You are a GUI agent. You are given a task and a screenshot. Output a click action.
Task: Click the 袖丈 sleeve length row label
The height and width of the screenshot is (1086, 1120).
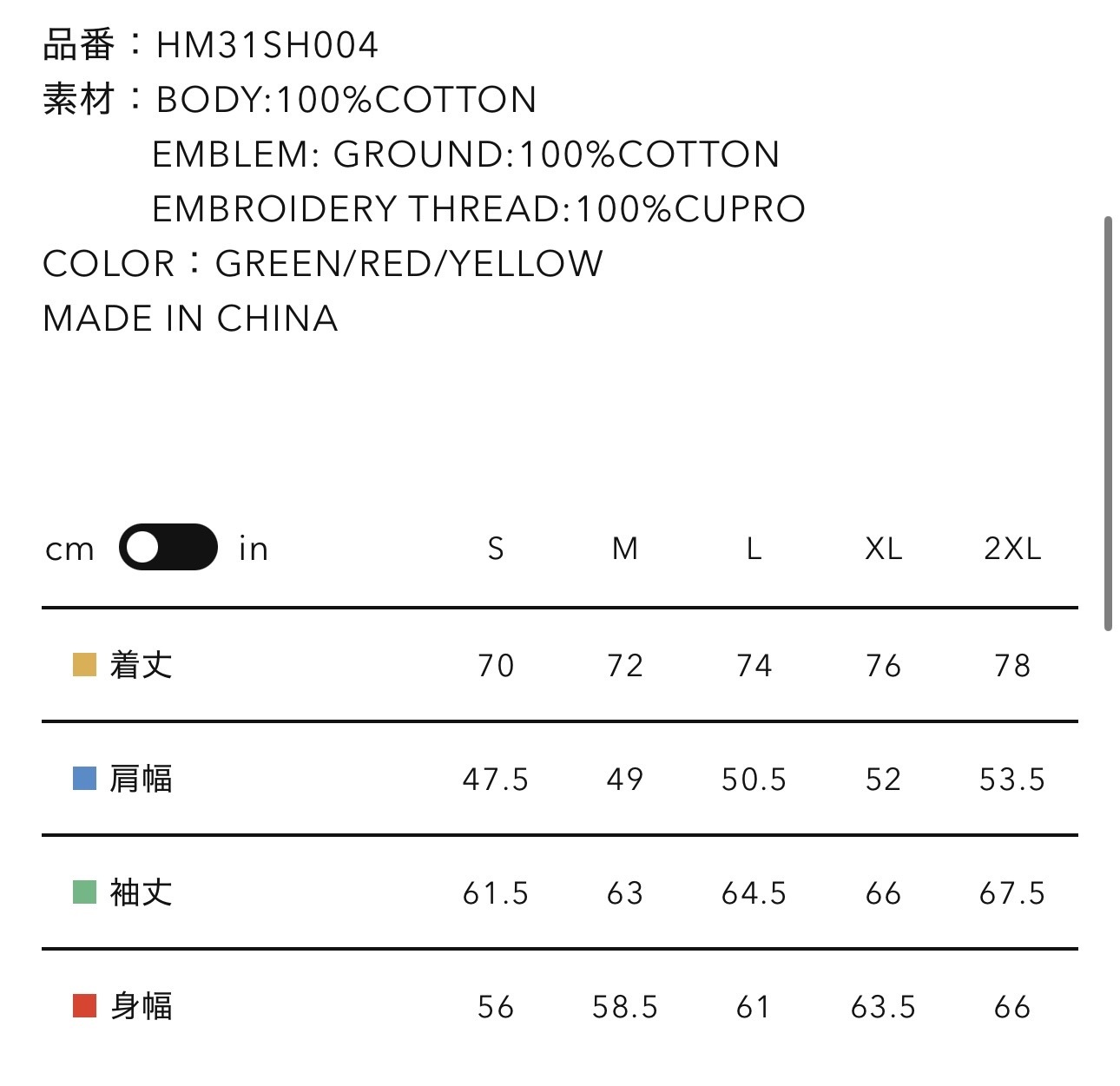click(142, 892)
